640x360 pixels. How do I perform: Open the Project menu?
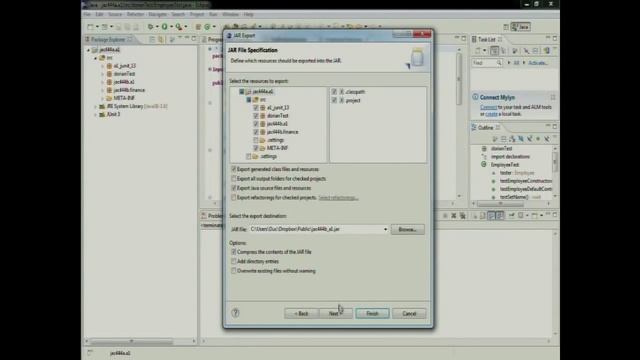(x=197, y=14)
